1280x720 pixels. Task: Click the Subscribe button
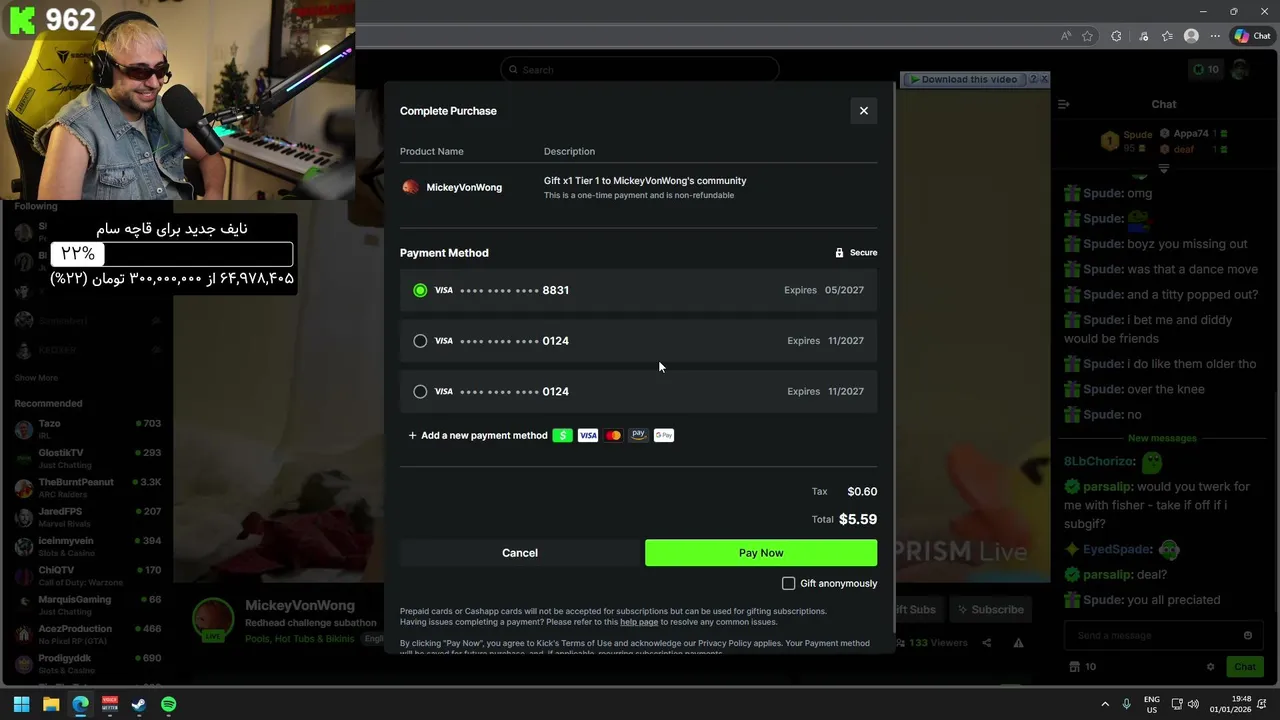990,609
